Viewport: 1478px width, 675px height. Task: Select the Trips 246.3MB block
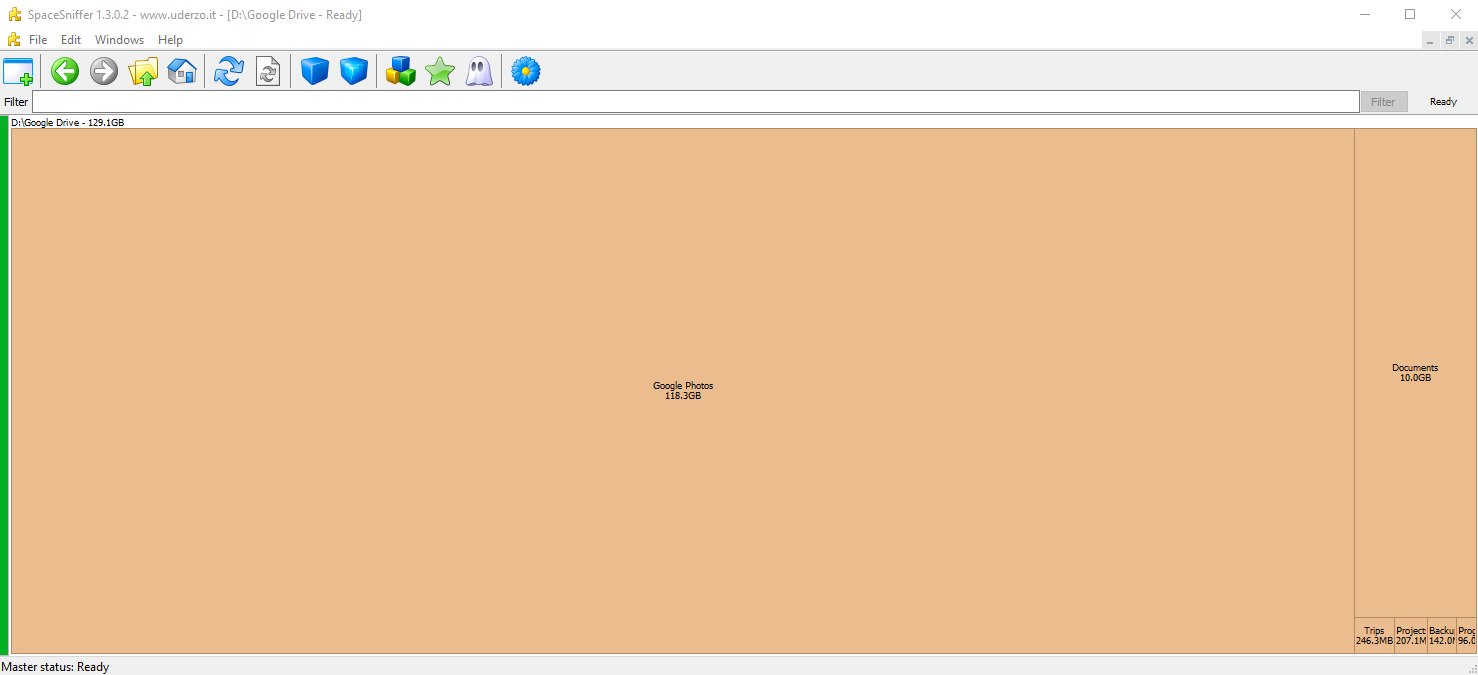[x=1374, y=636]
